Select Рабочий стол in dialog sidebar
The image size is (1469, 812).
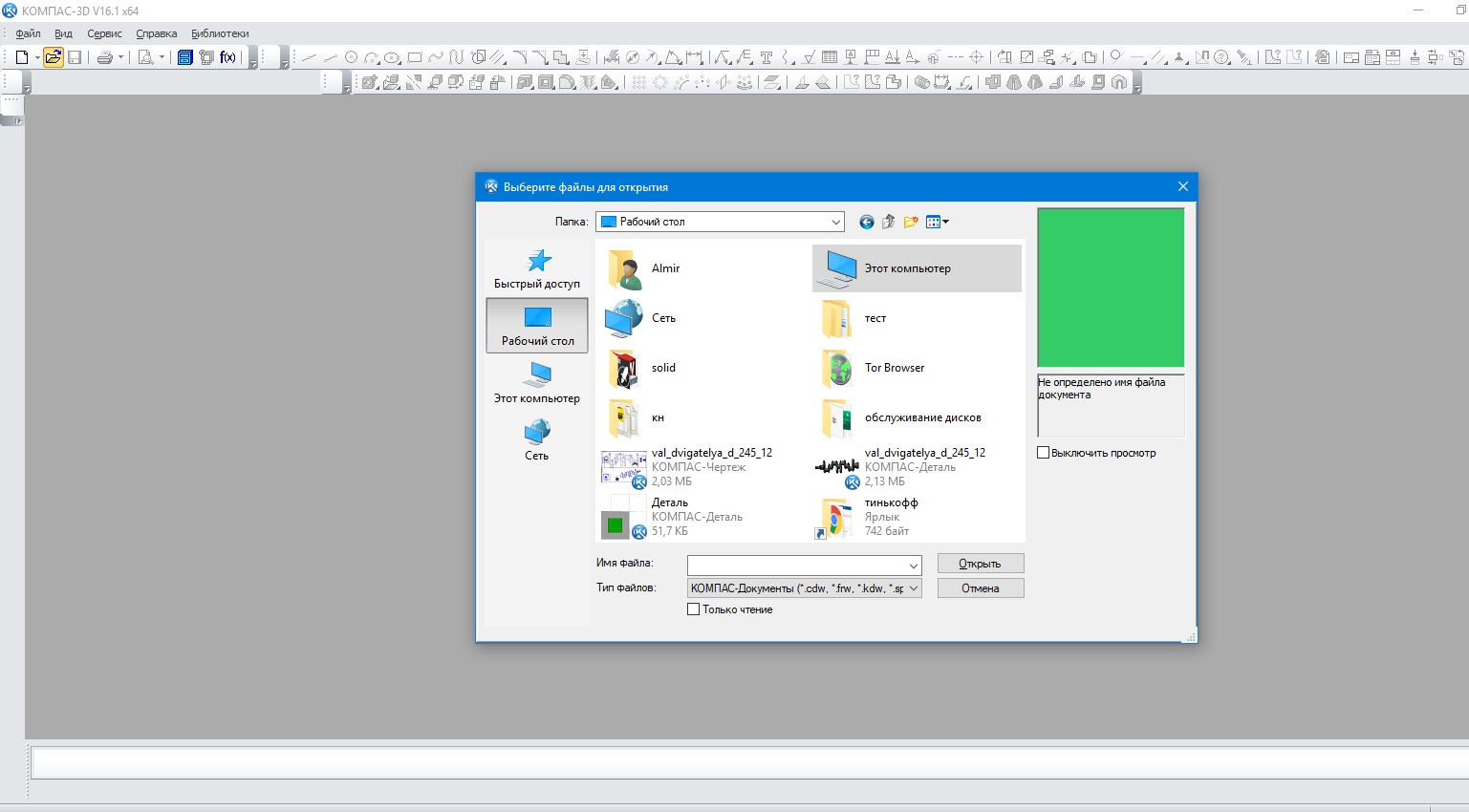[537, 326]
